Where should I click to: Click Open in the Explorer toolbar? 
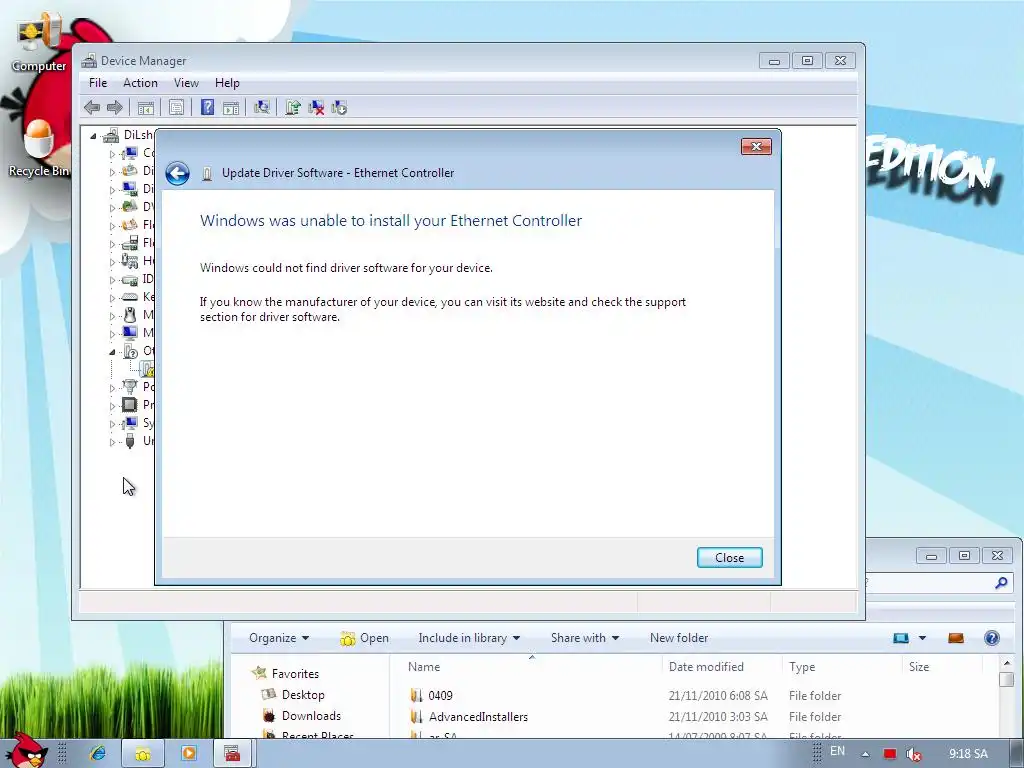364,638
